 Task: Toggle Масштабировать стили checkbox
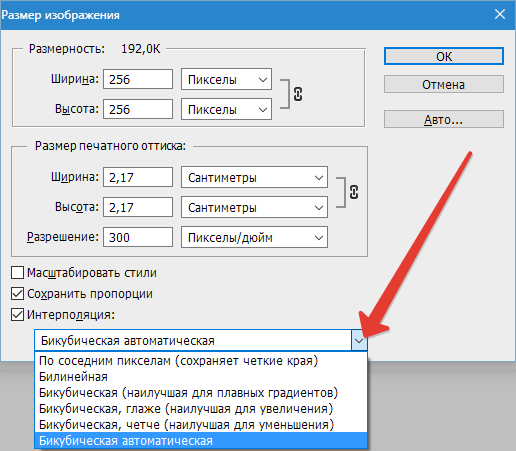(x=17, y=272)
